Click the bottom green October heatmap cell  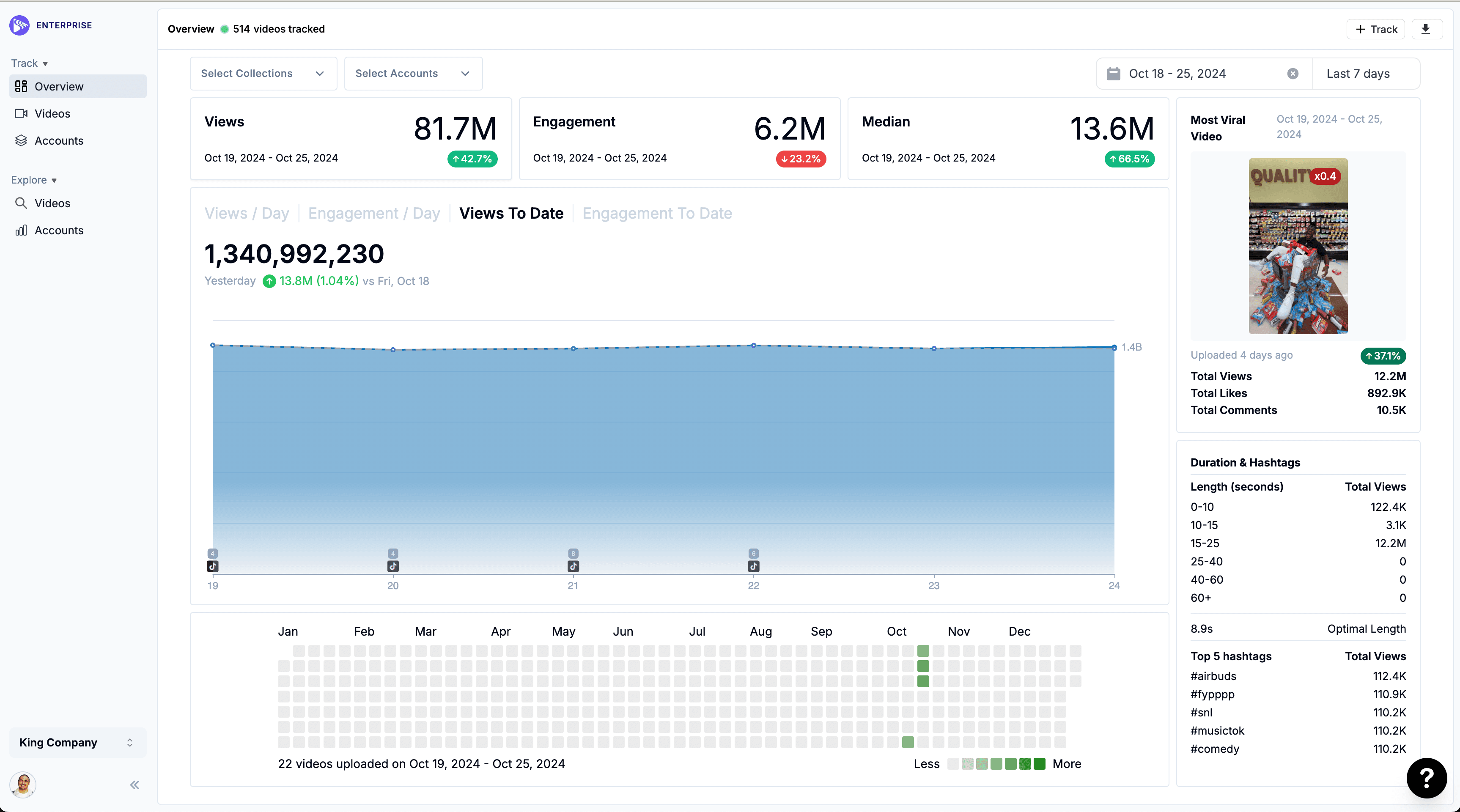click(x=907, y=742)
